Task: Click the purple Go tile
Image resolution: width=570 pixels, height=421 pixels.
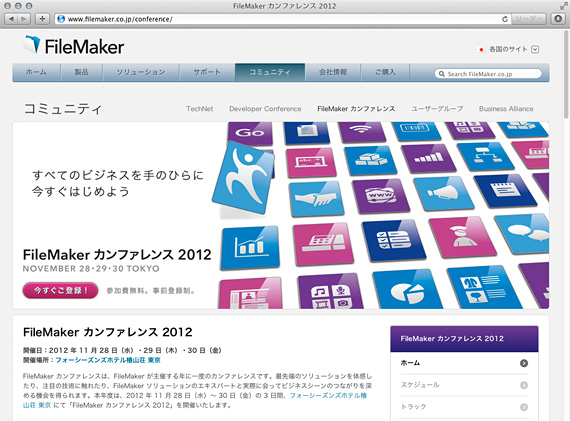Action: 250,132
